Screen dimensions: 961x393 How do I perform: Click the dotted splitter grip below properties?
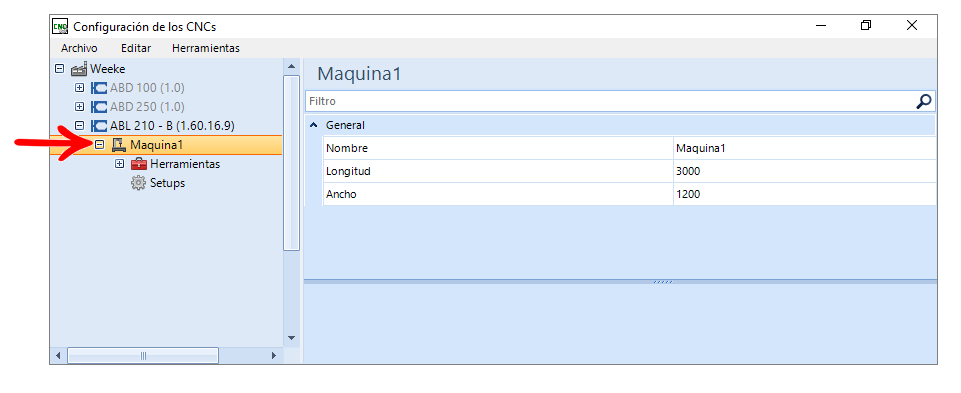(663, 282)
